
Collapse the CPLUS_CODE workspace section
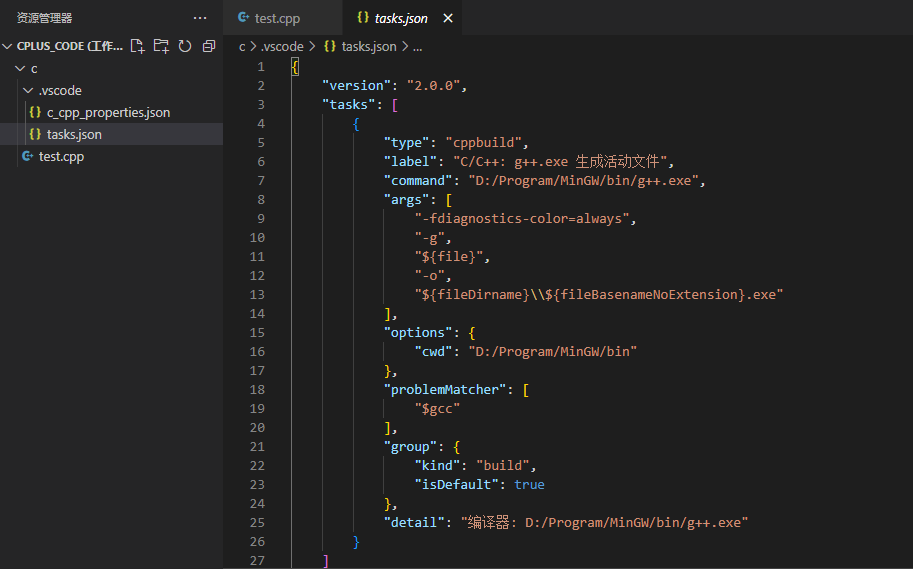pyautogui.click(x=8, y=46)
